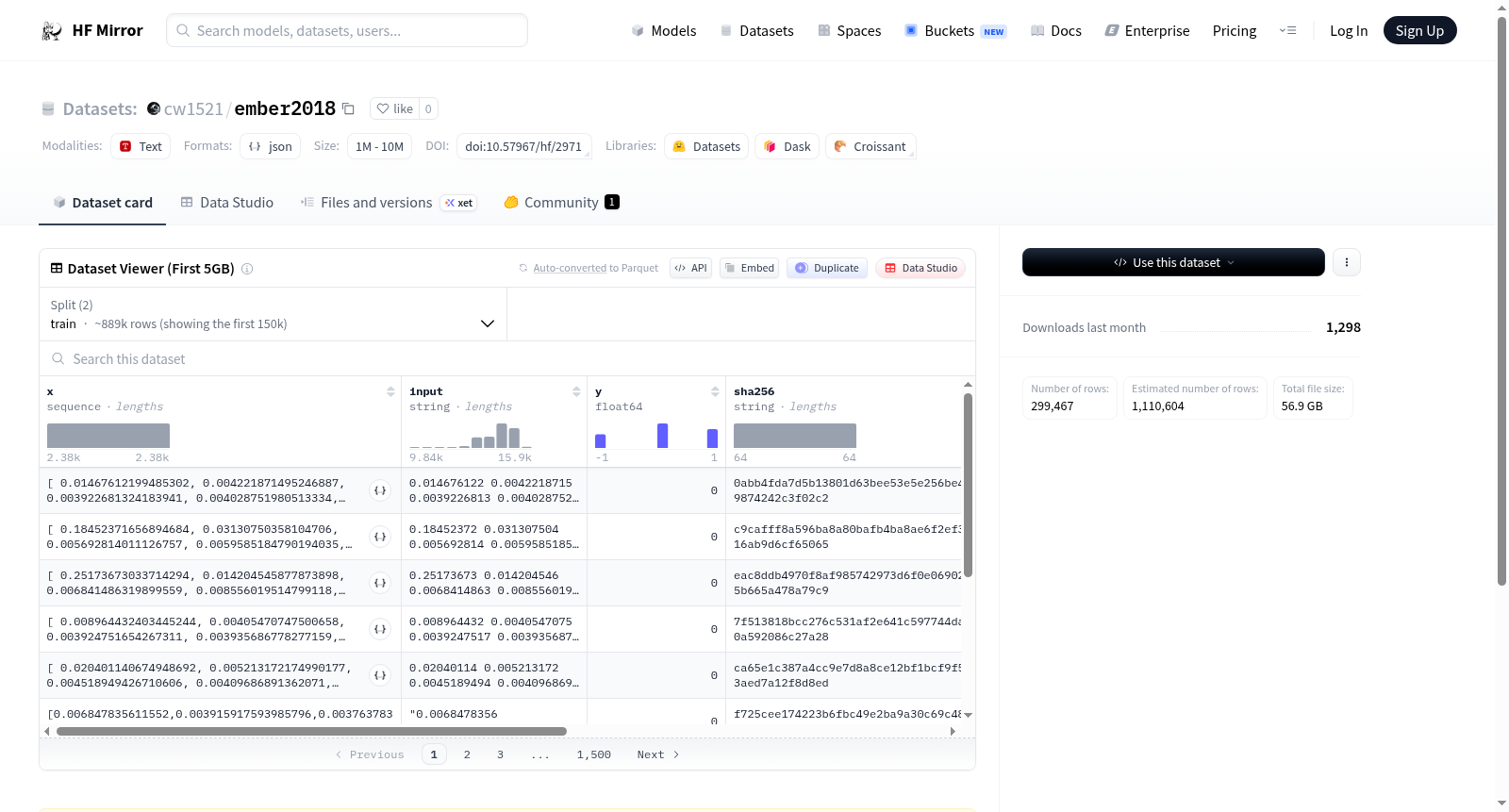1509x812 pixels.
Task: Open the Files and versions tab
Action: pos(389,203)
